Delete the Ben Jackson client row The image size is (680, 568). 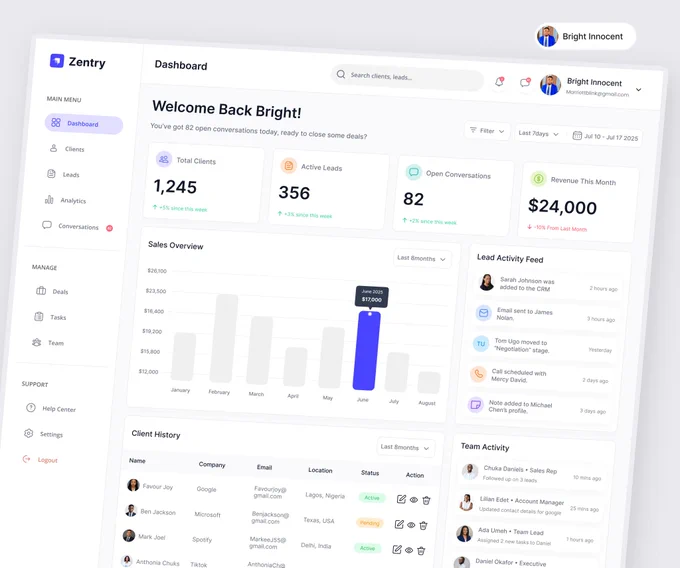(423, 526)
